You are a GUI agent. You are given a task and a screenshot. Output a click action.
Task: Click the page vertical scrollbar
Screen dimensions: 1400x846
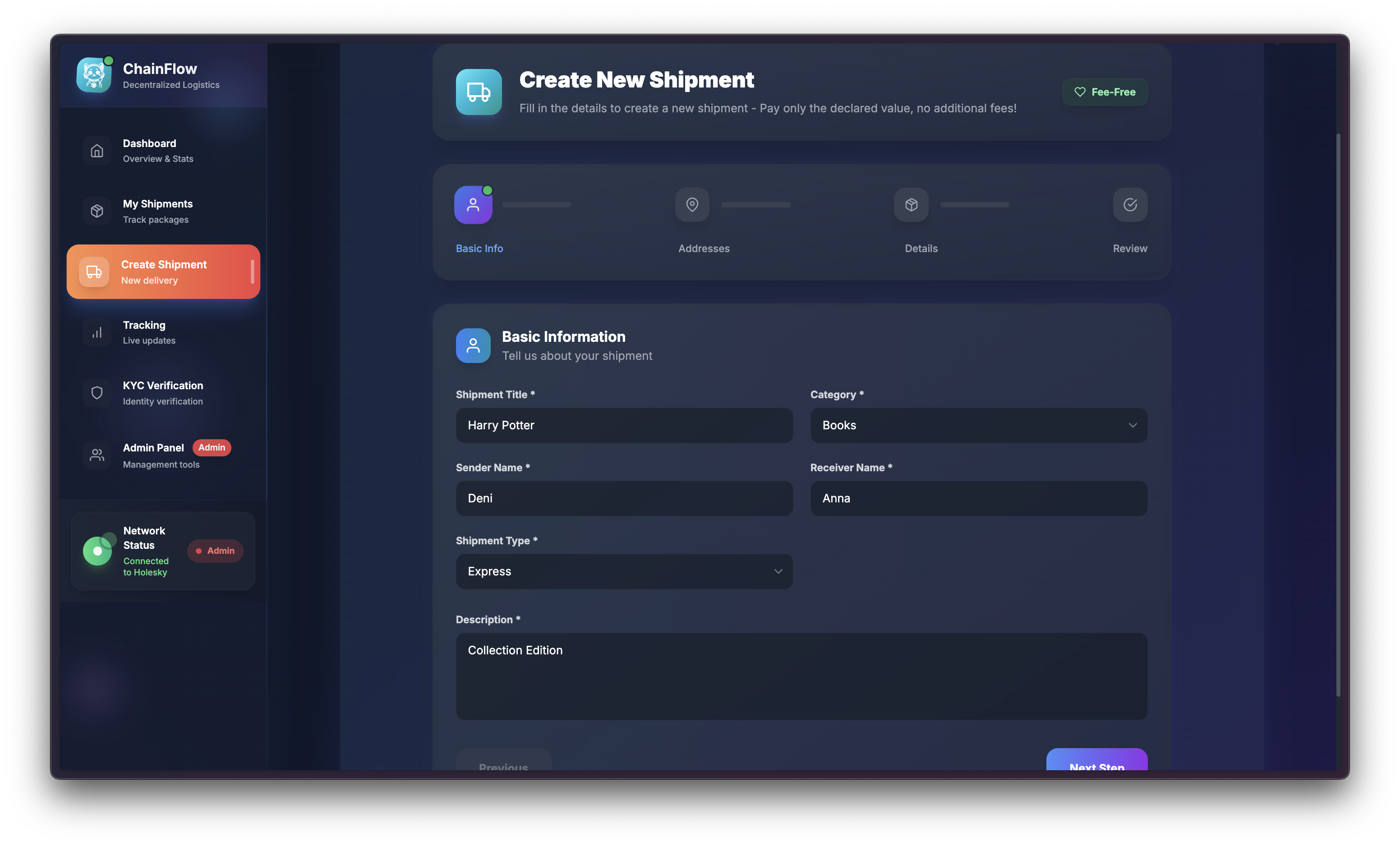click(x=1338, y=415)
